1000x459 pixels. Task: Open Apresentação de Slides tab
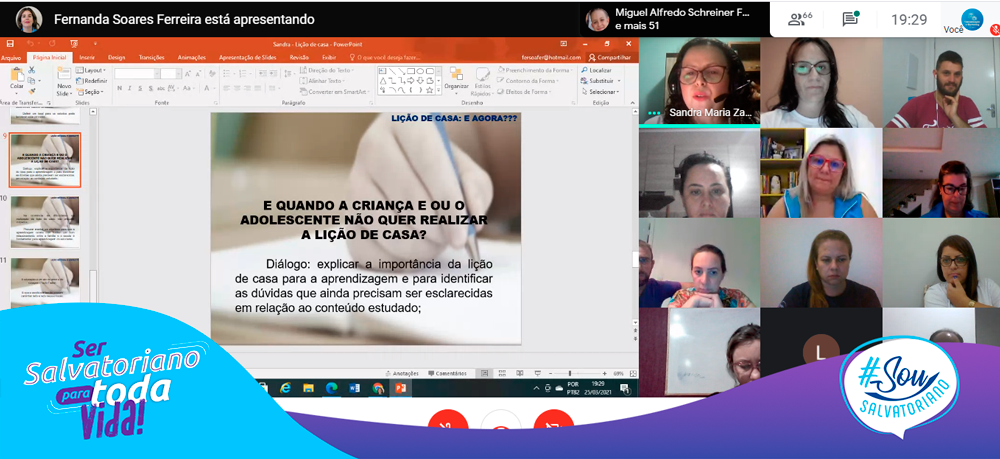[246, 57]
